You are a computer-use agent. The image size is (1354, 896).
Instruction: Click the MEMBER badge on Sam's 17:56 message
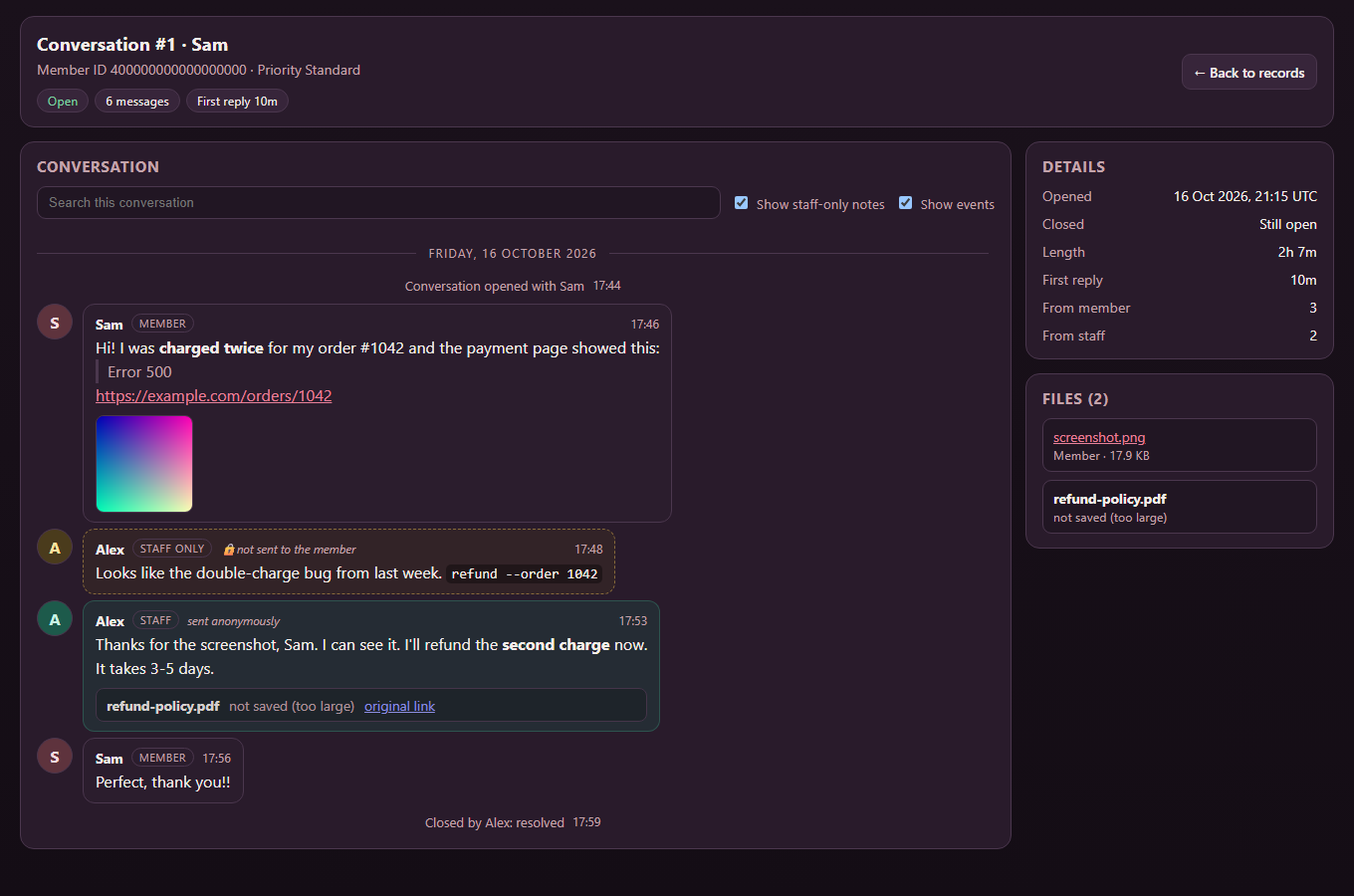[x=162, y=758]
